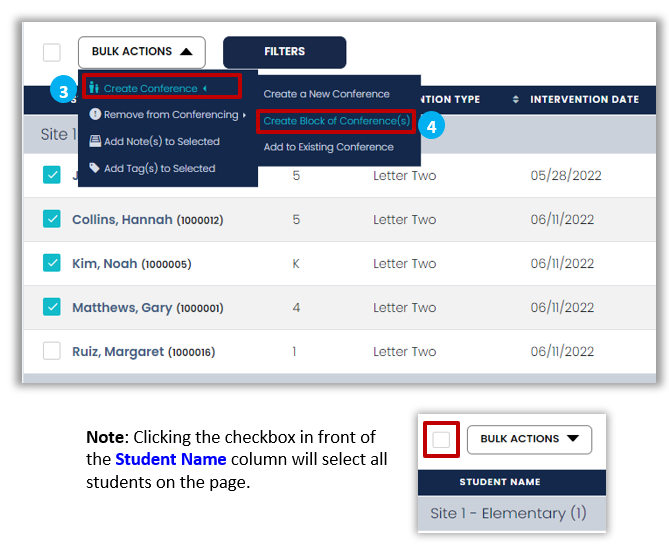Viewport: 669px width, 548px height.
Task: Click the 05/28/2022 intervention date cell
Action: click(x=566, y=175)
